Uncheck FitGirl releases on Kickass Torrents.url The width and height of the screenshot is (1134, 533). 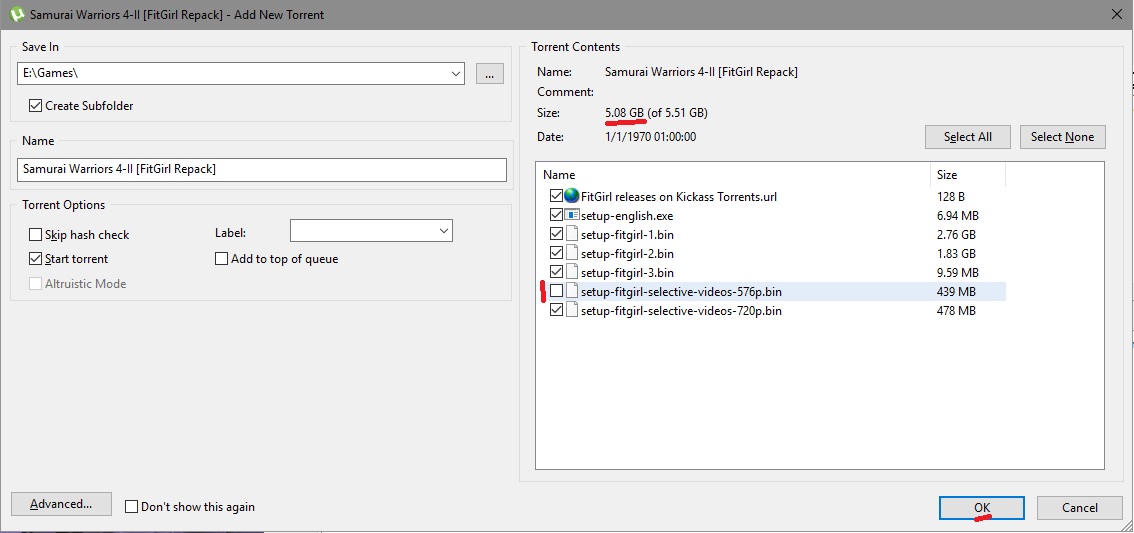point(555,196)
